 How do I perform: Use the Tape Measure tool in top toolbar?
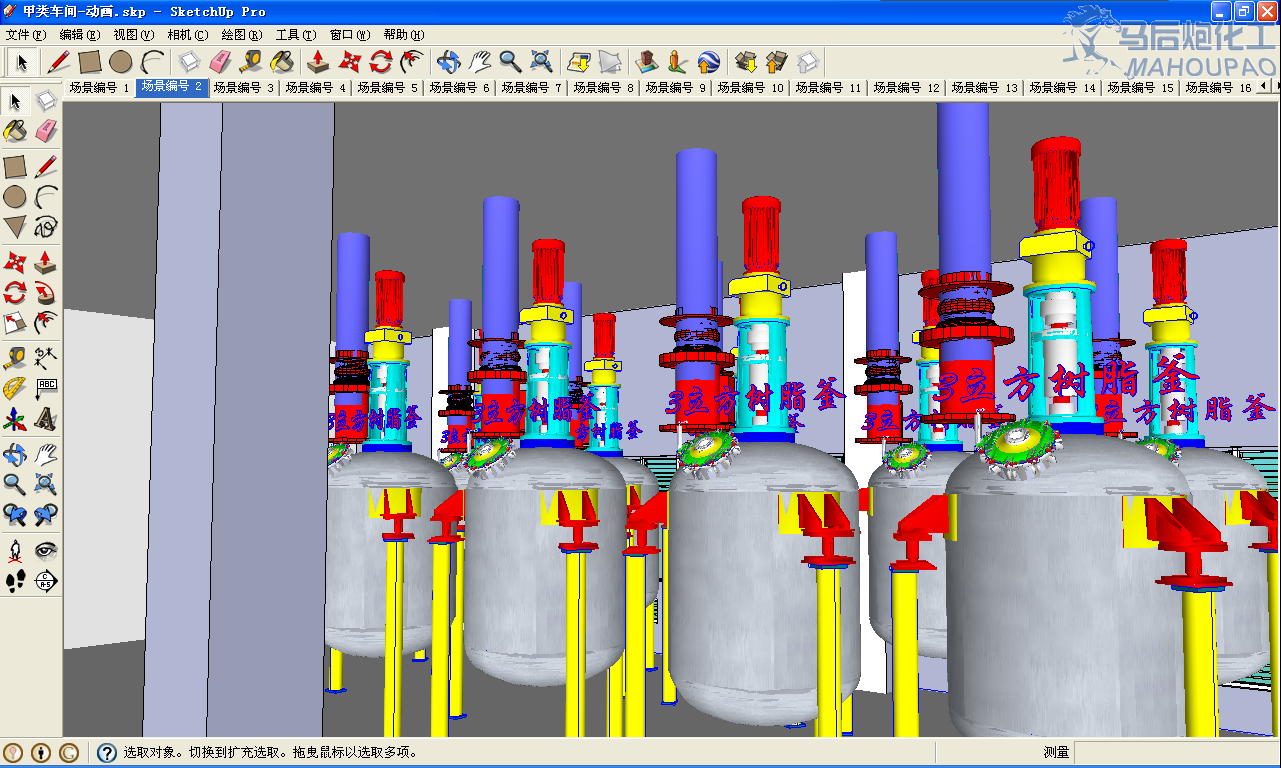(x=251, y=62)
